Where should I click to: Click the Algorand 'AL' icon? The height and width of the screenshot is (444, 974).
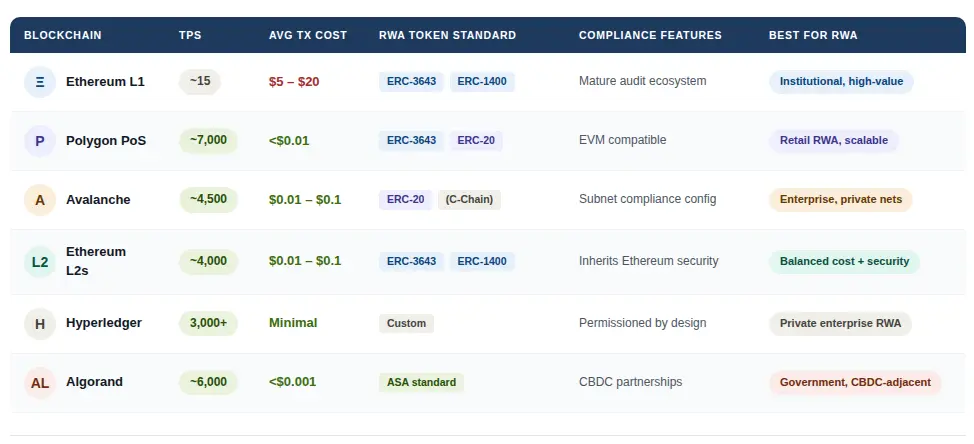(x=40, y=382)
